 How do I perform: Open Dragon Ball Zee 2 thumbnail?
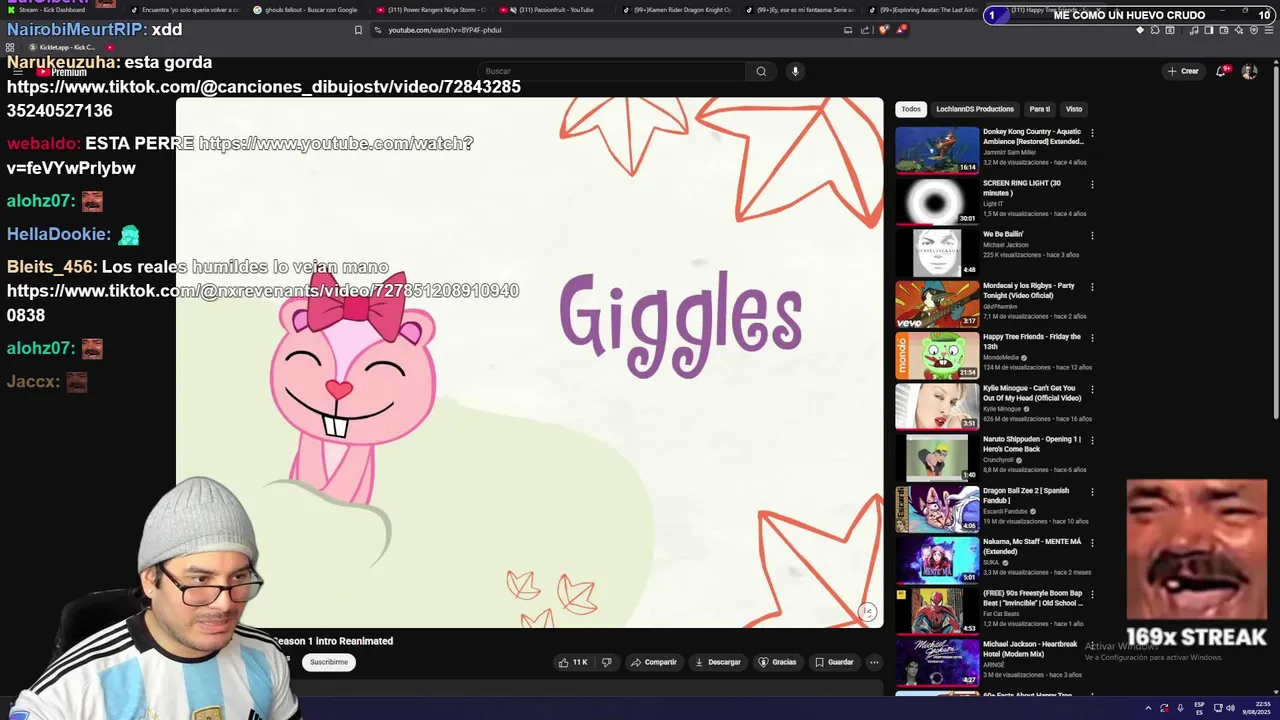click(x=937, y=509)
